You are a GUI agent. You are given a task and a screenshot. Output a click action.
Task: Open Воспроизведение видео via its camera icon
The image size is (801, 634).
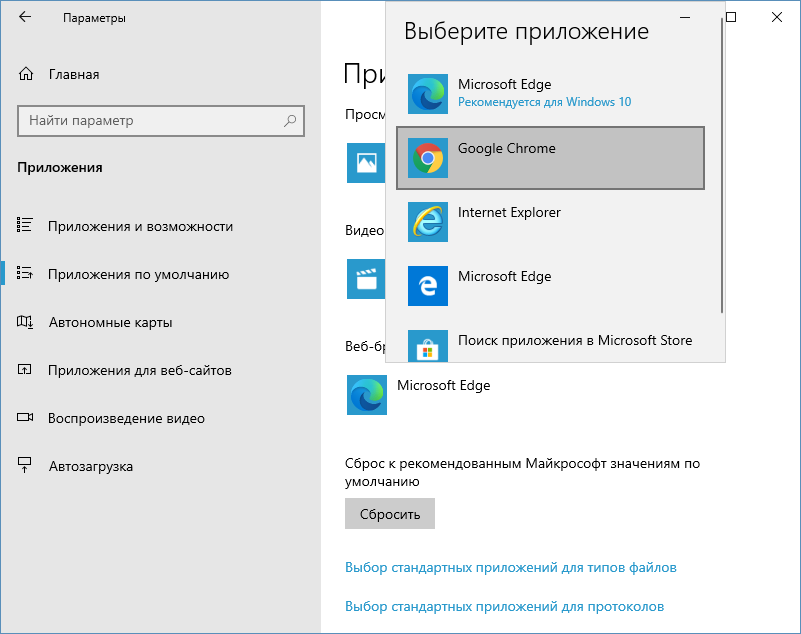tap(25, 418)
